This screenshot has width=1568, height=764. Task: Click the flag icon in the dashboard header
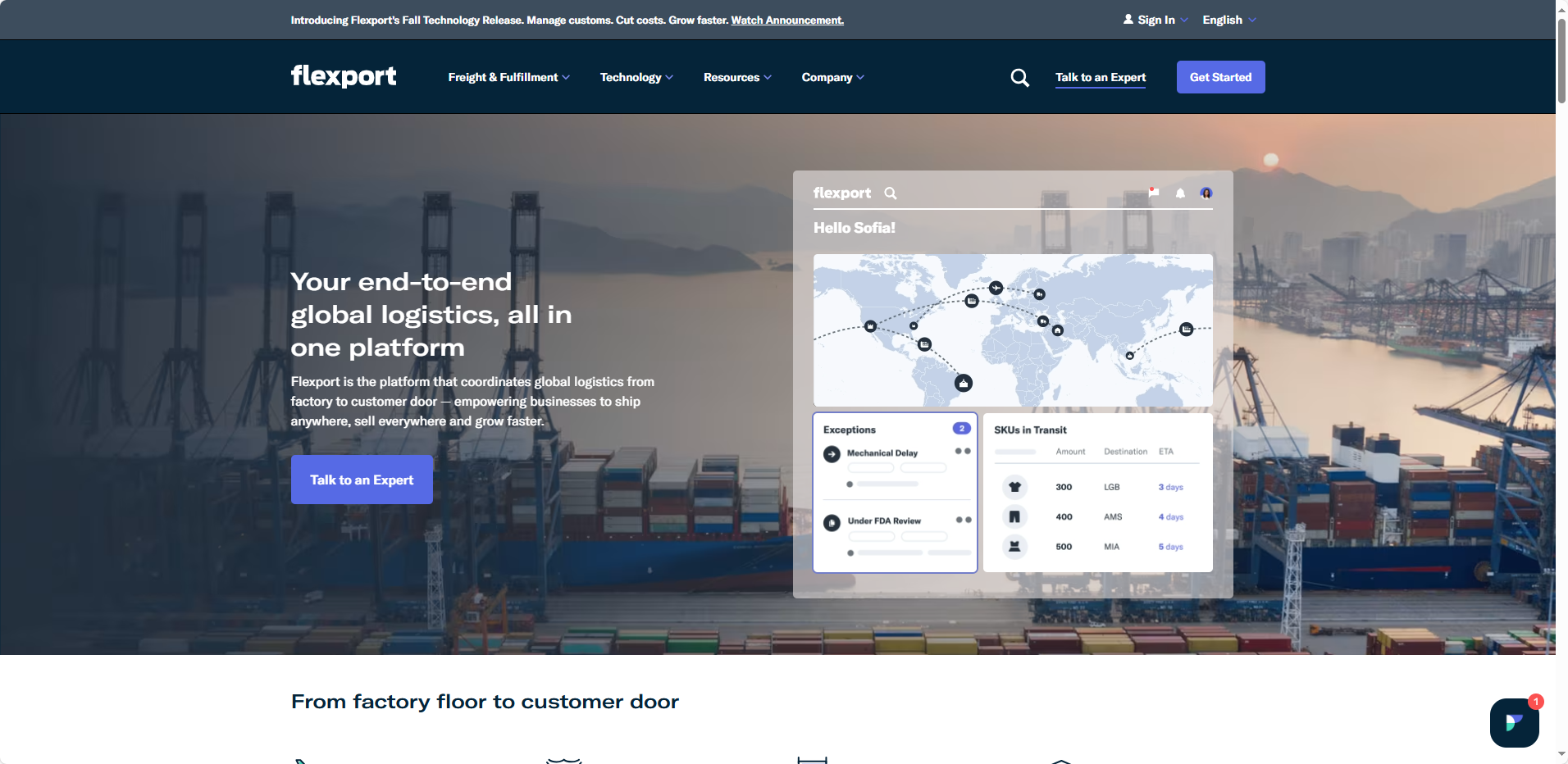click(1154, 193)
